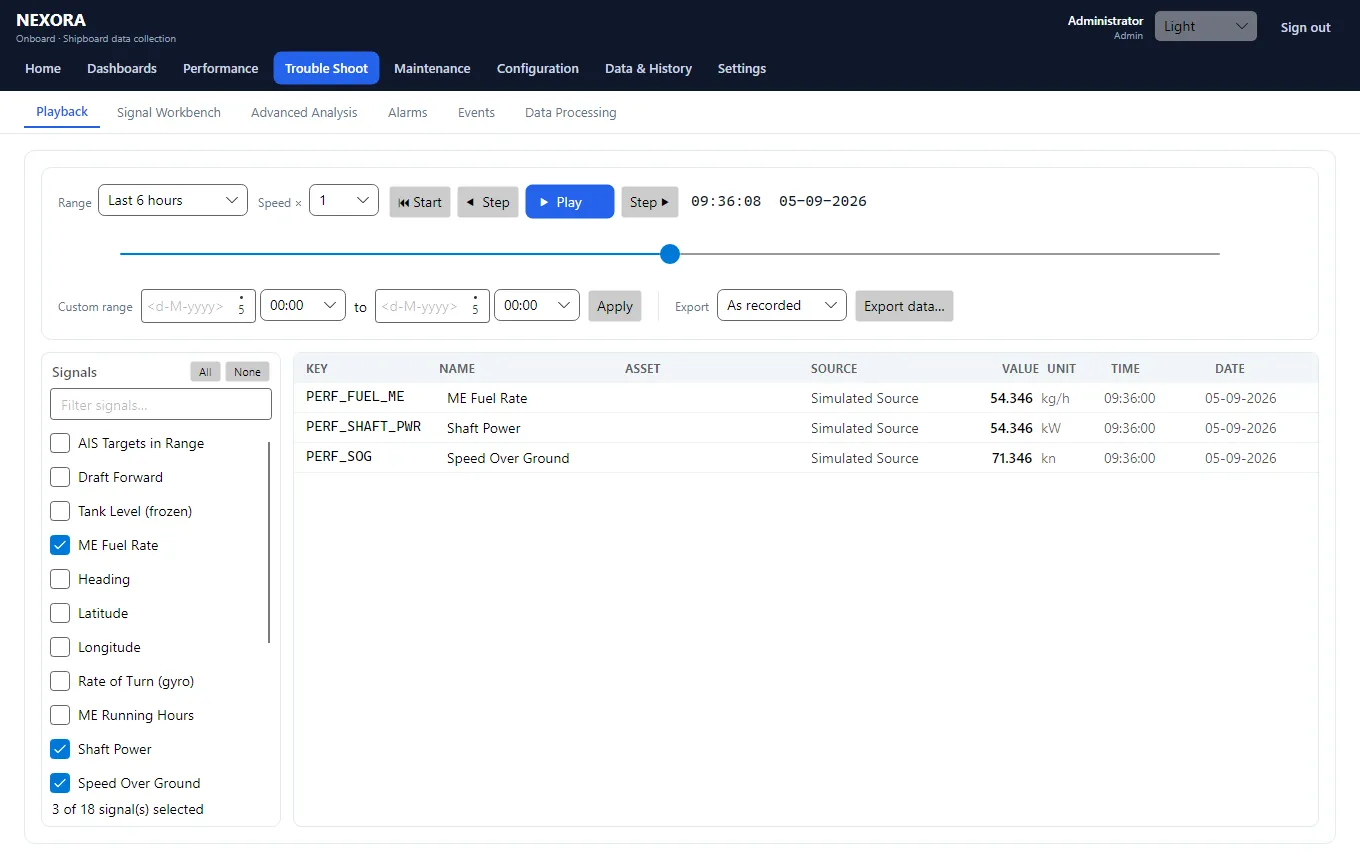
Task: Select the Trouble Shoot menu
Action: pyautogui.click(x=326, y=68)
